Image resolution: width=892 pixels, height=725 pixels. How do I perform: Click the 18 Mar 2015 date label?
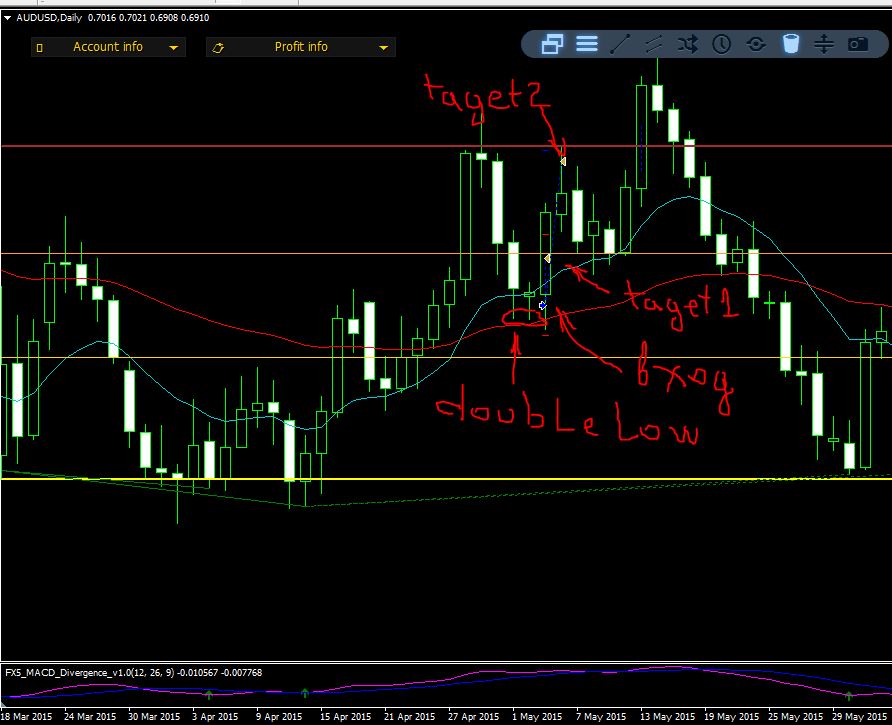pos(26,716)
